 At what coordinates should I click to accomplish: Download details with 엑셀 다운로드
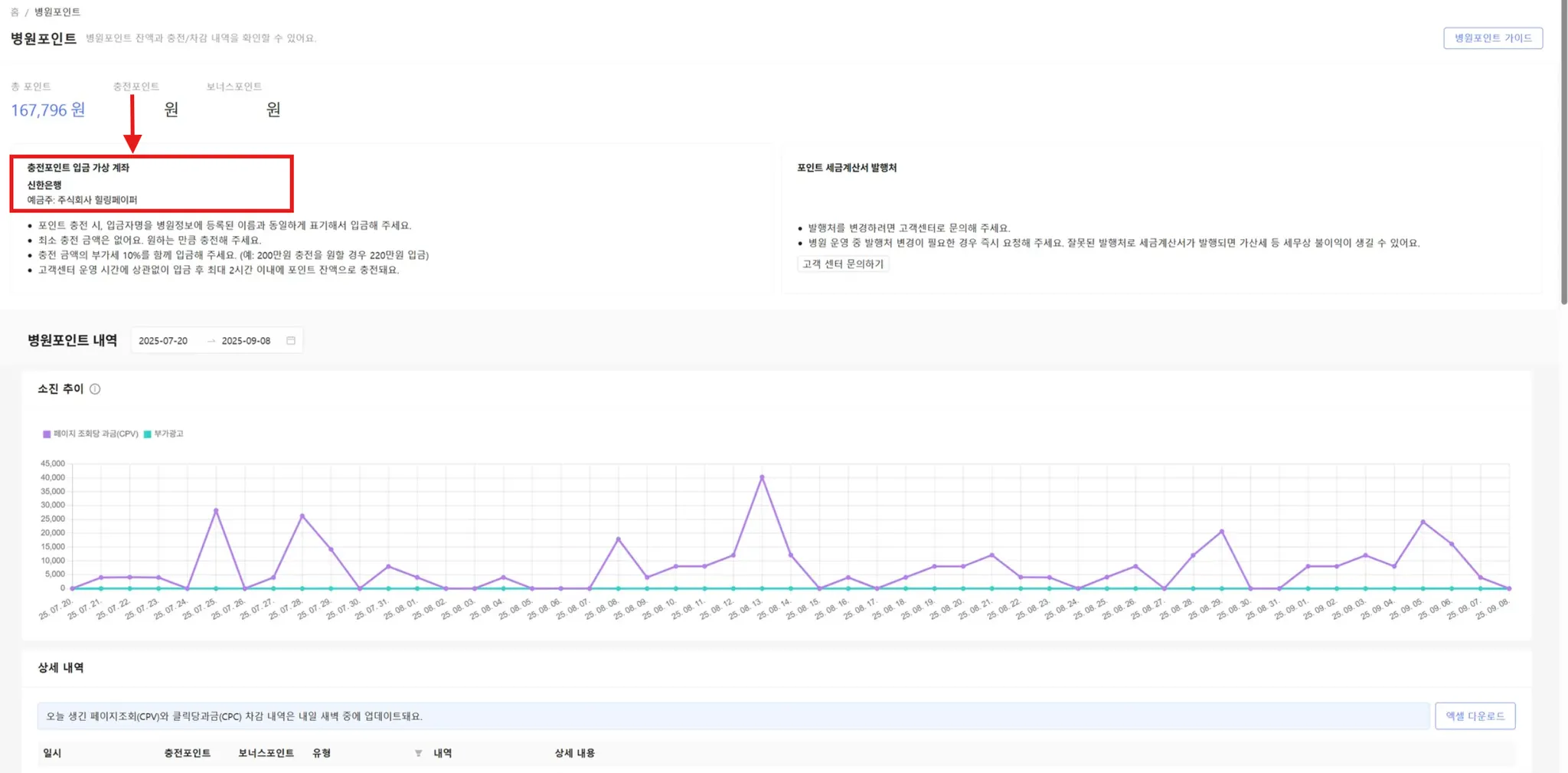pos(1475,716)
